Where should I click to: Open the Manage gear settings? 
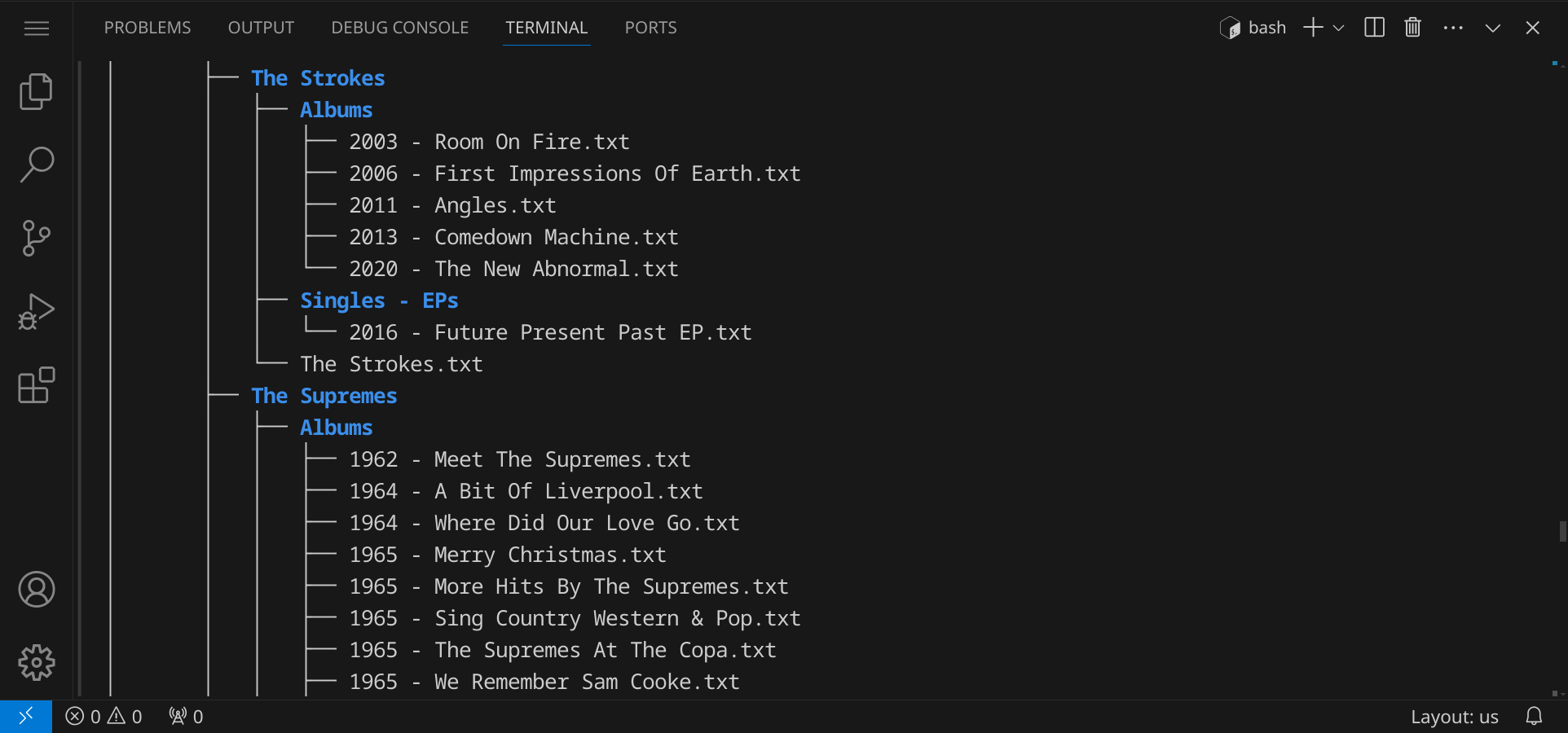pyautogui.click(x=36, y=663)
